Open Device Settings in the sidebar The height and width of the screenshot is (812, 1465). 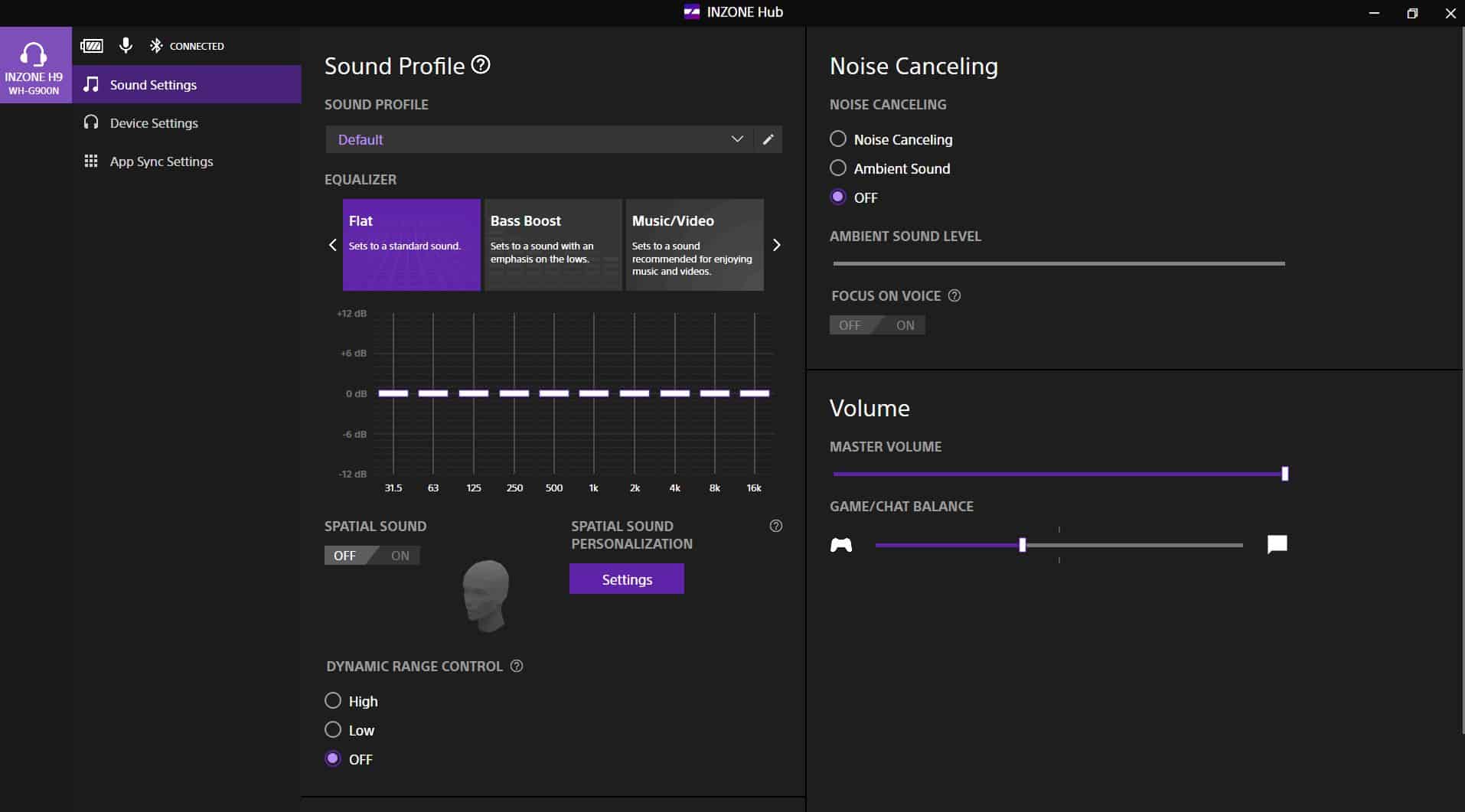click(x=154, y=123)
